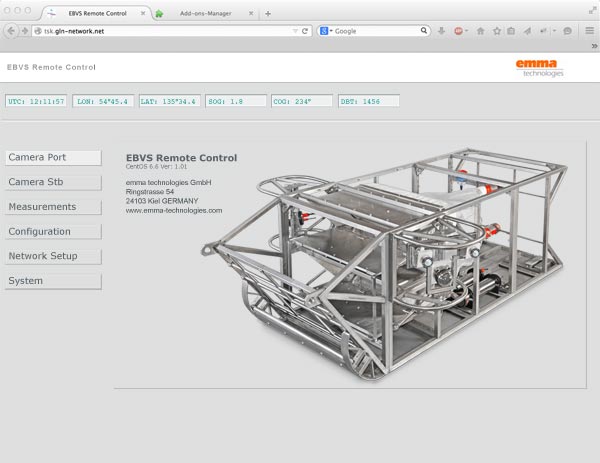Open the Camera Stb page
This screenshot has width=600, height=463.
53,182
